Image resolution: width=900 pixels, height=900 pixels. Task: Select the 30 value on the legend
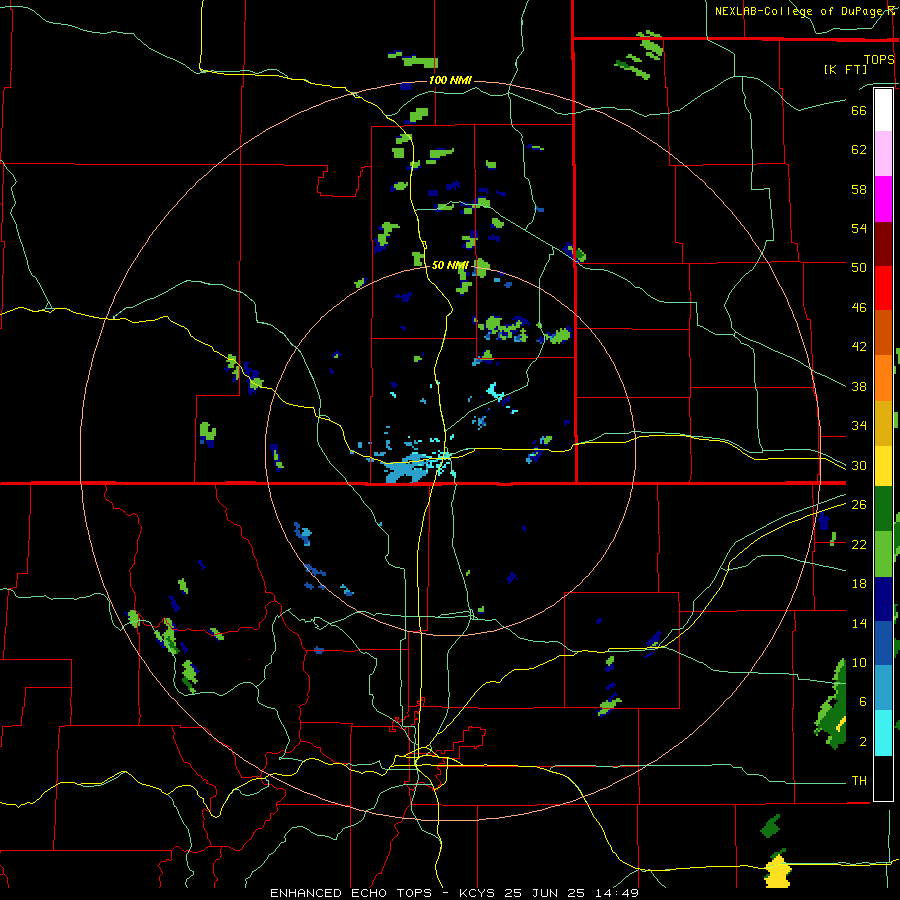pyautogui.click(x=859, y=465)
